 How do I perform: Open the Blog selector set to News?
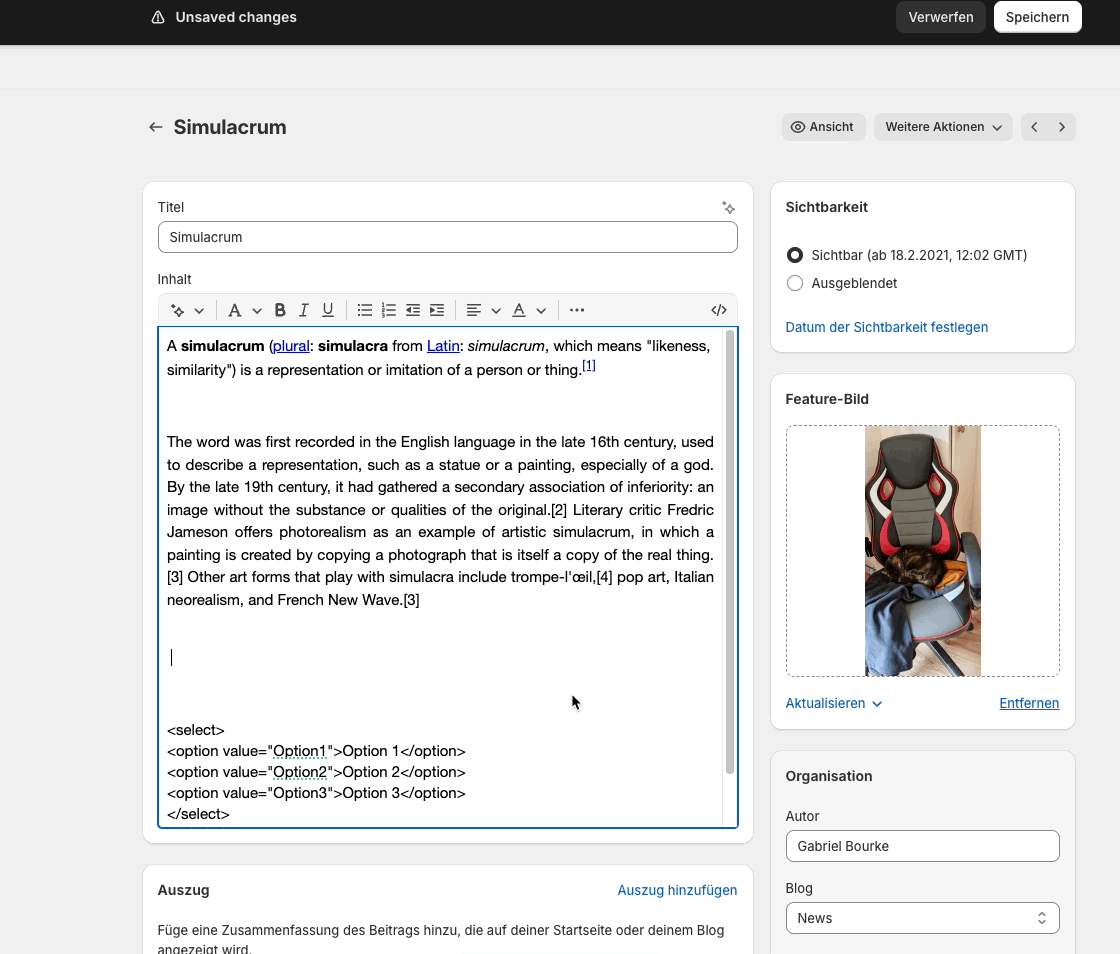(x=922, y=918)
